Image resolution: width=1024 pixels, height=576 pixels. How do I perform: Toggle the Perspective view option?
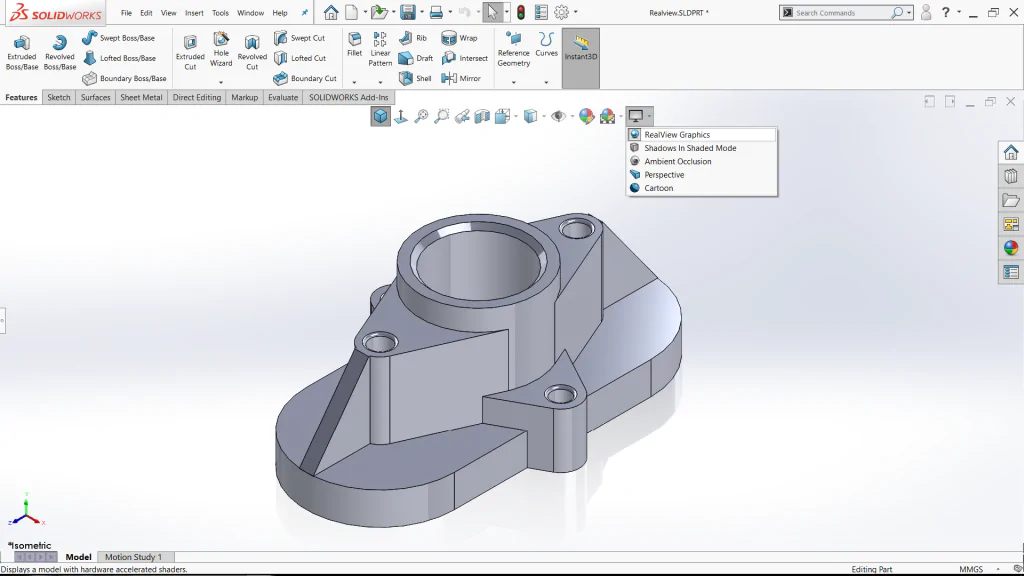coord(702,175)
